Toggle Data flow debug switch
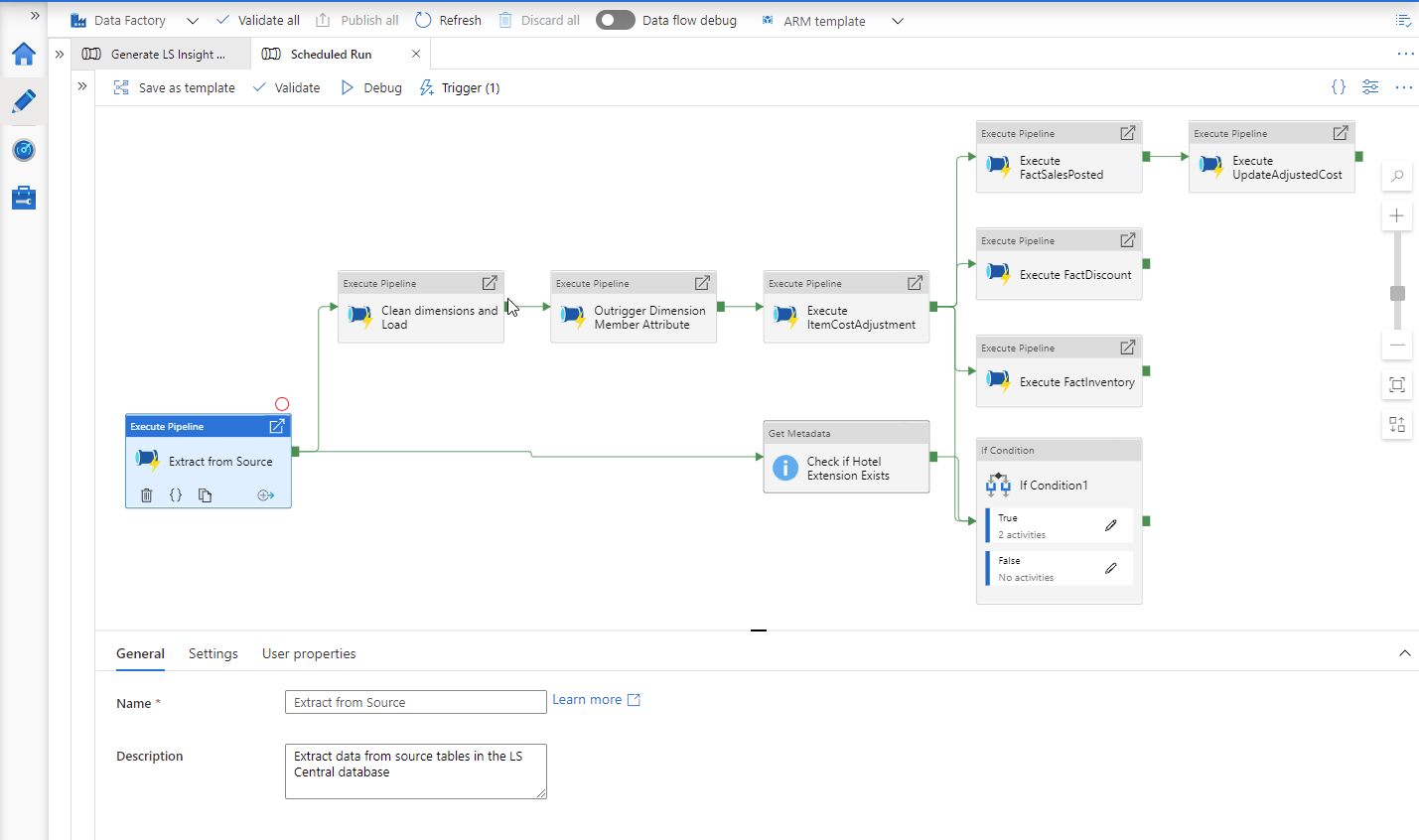 coord(615,20)
